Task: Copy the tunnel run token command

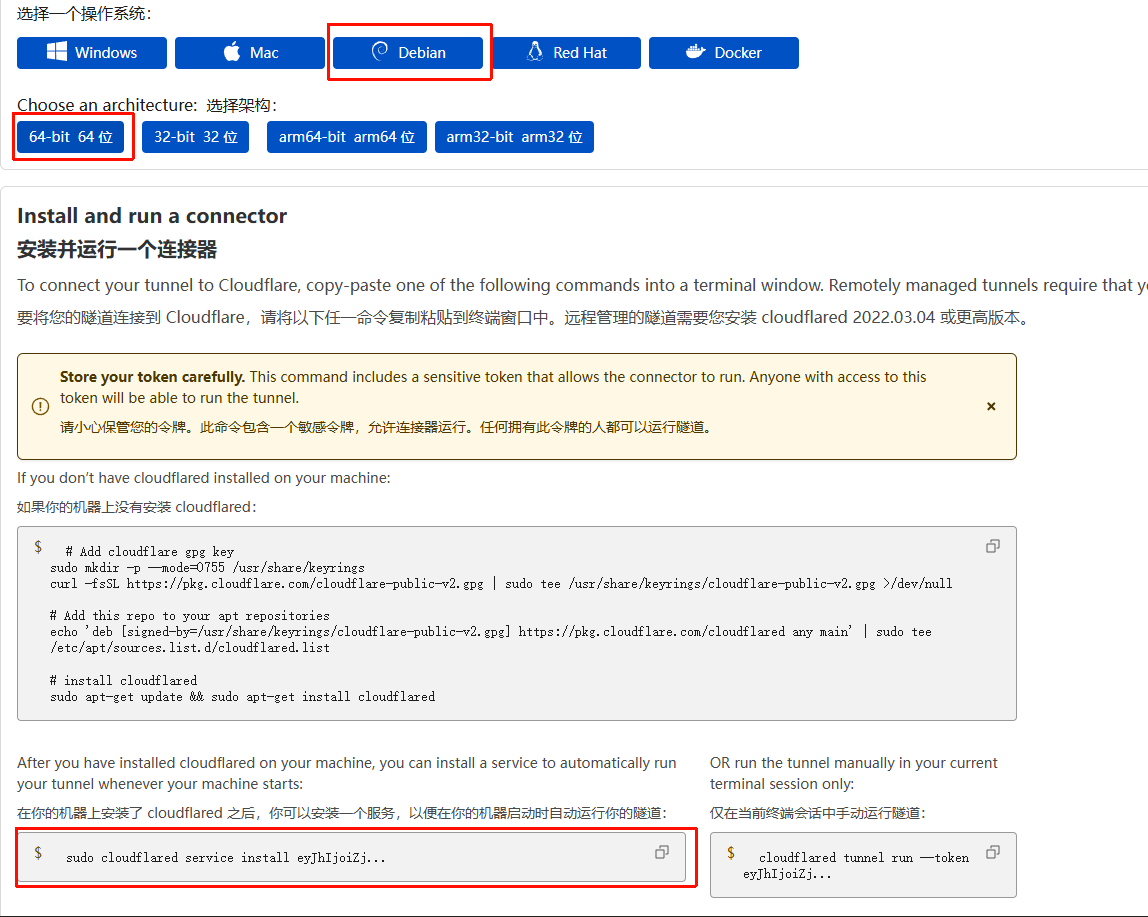Action: pos(993,852)
